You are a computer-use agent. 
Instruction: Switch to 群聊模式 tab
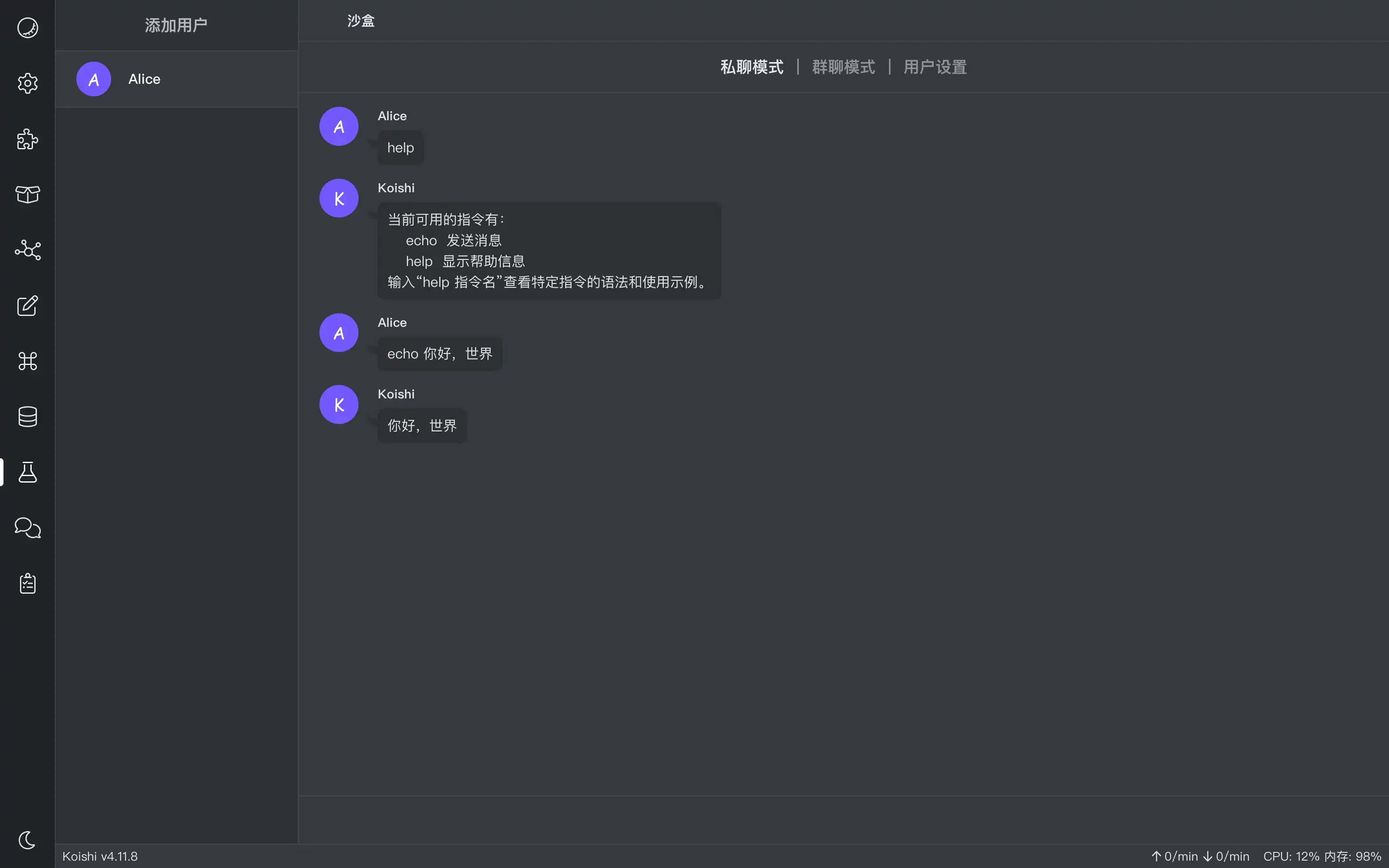(844, 67)
